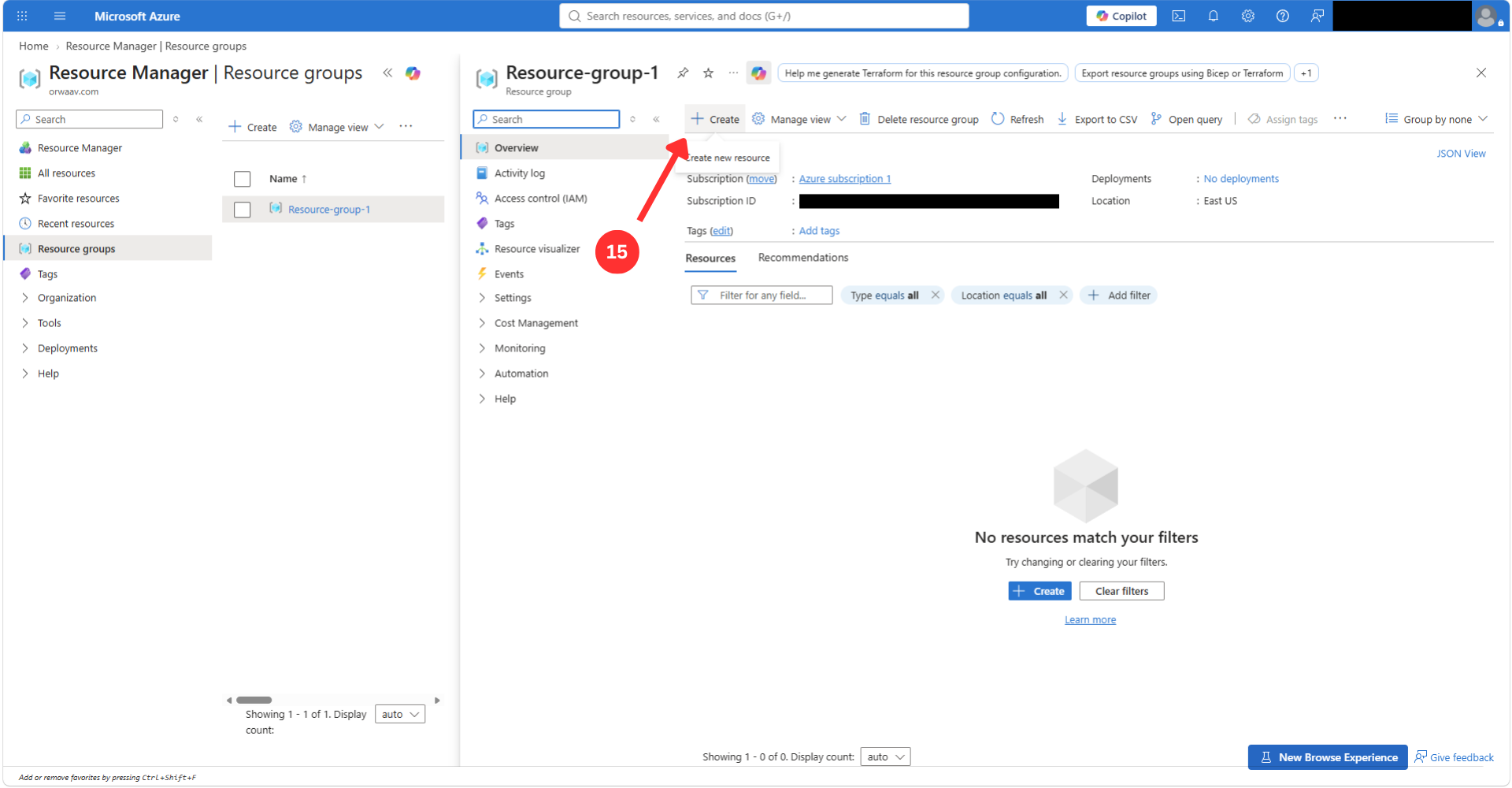
Task: Select All resources in left navigation
Action: [x=66, y=173]
